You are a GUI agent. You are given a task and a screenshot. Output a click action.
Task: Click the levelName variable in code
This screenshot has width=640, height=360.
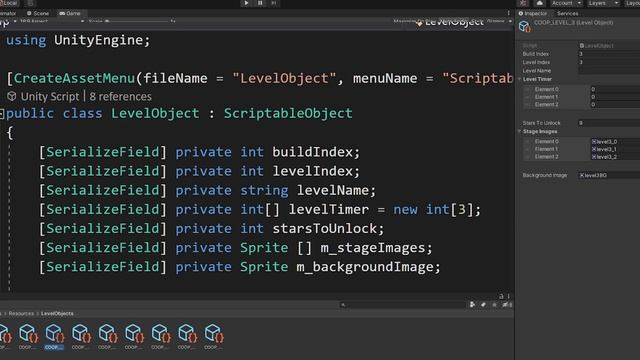332,190
